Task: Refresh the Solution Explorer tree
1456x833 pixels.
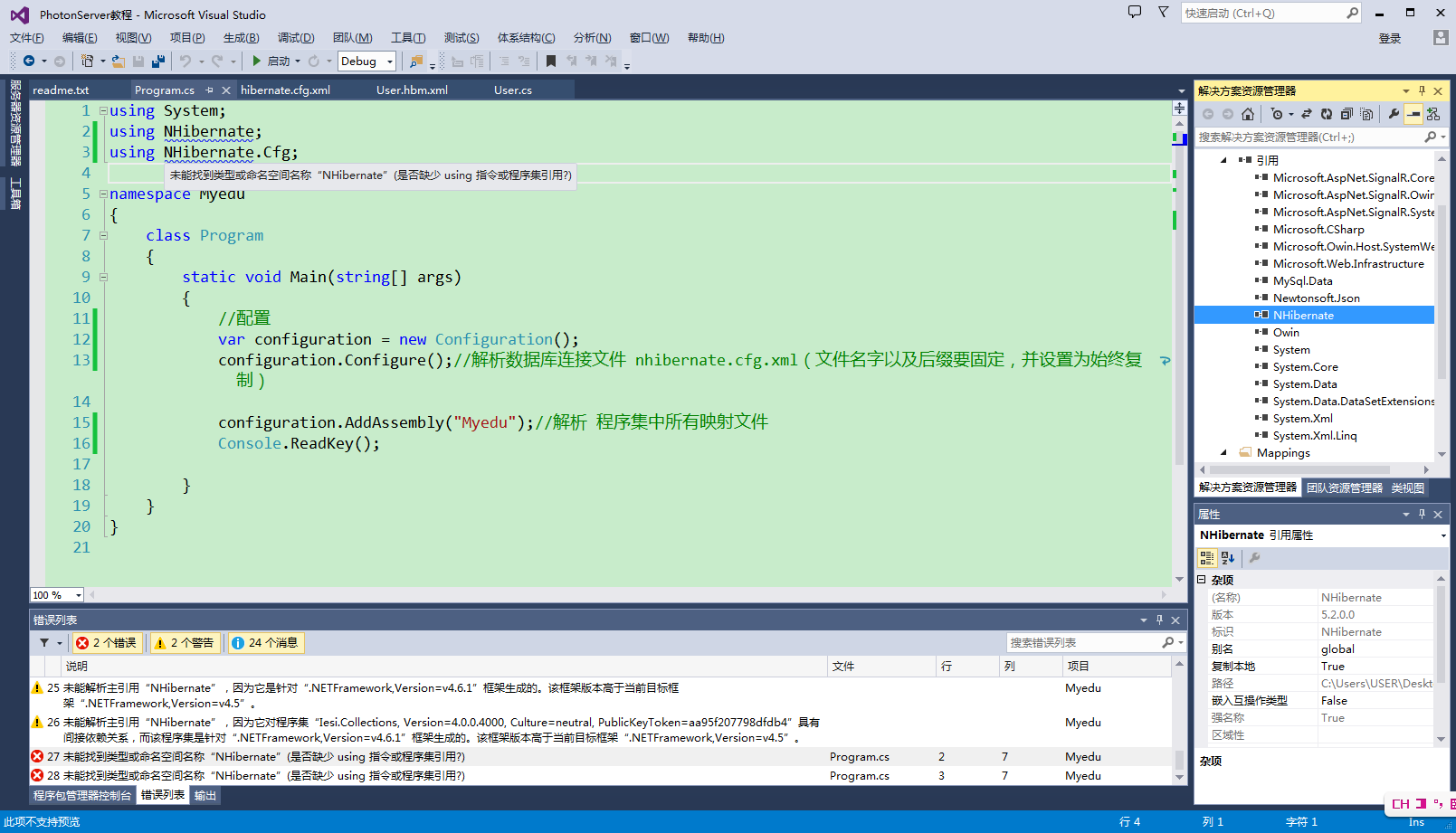Action: 1327,114
